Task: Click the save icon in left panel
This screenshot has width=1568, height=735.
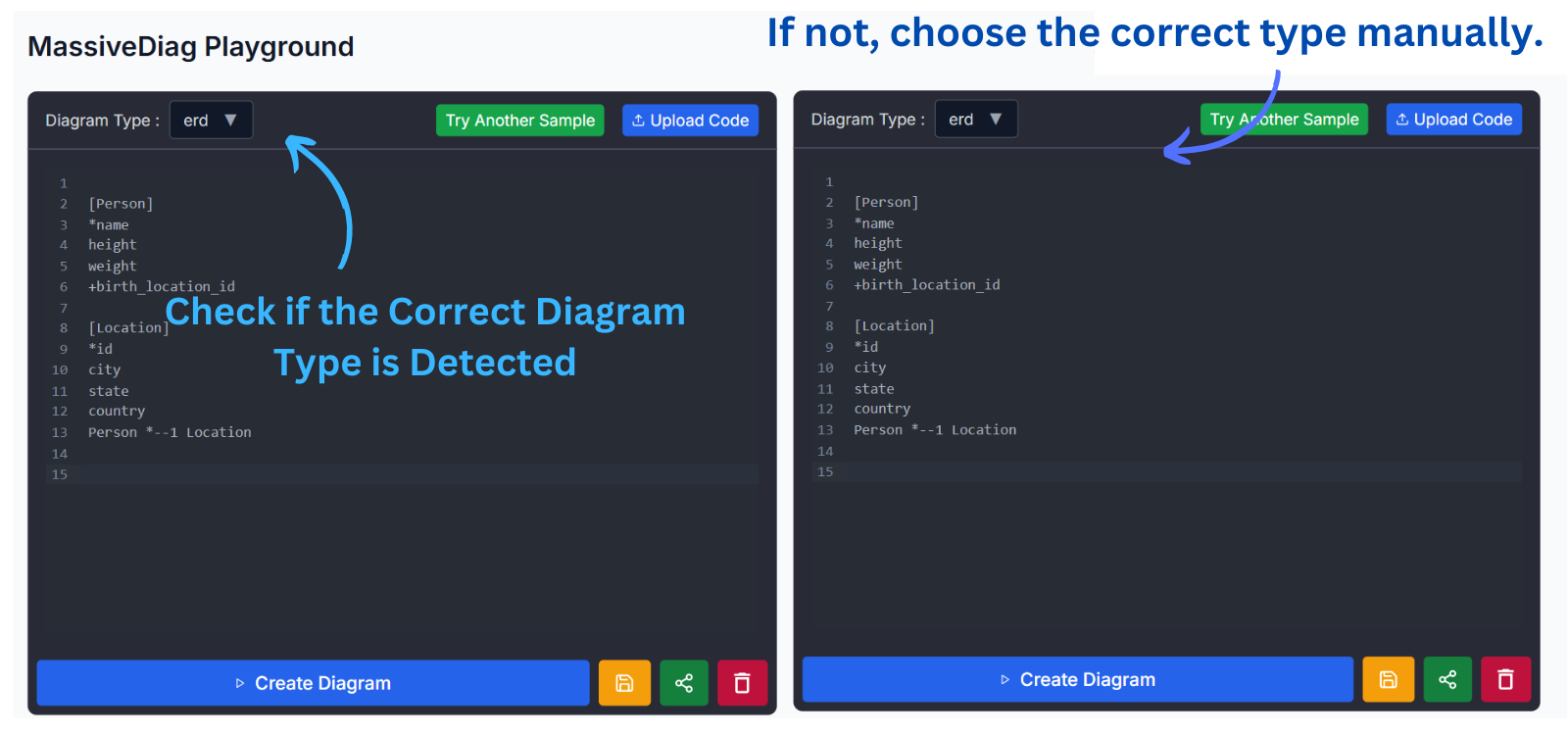Action: click(x=624, y=683)
